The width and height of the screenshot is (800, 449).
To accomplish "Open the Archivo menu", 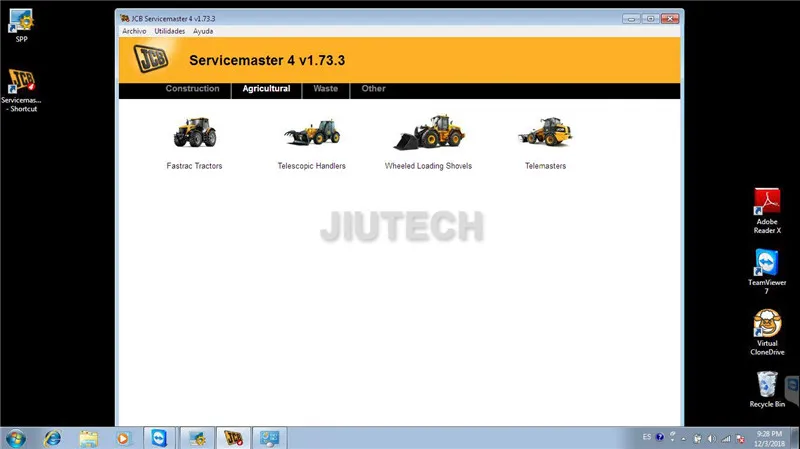I will click(x=134, y=31).
